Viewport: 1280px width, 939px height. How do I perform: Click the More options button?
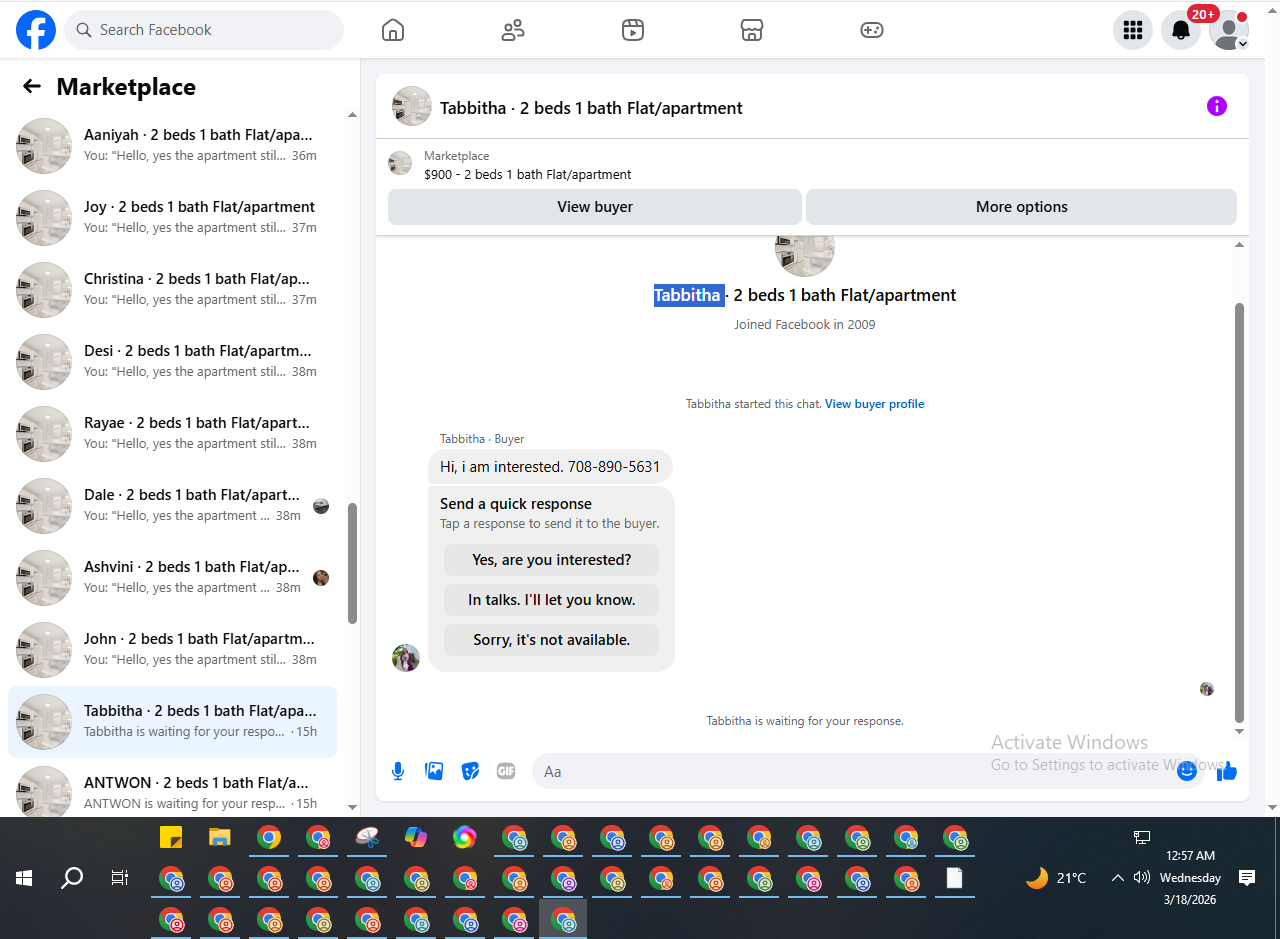coord(1021,207)
